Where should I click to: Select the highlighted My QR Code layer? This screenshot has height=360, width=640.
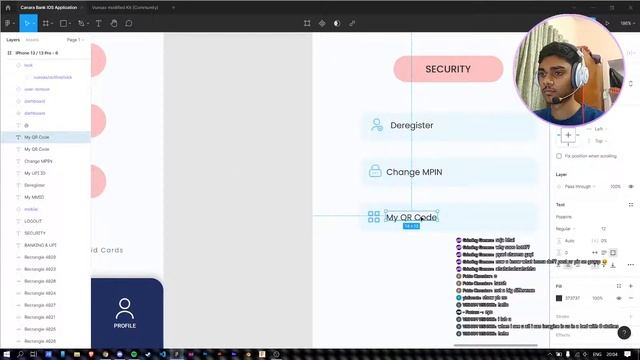pyautogui.click(x=45, y=137)
